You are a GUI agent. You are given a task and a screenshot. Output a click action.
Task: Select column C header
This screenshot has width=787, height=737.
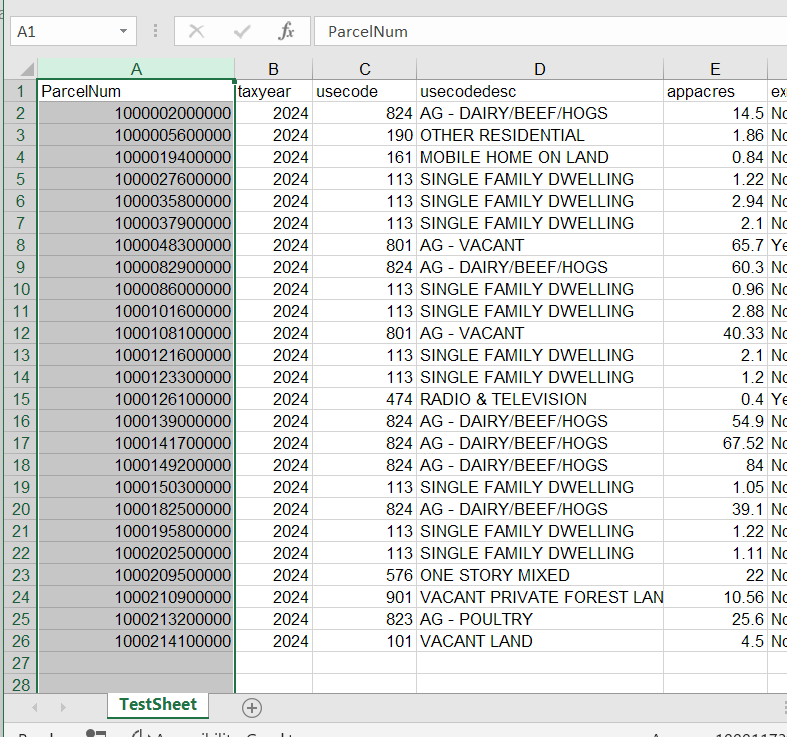point(364,69)
